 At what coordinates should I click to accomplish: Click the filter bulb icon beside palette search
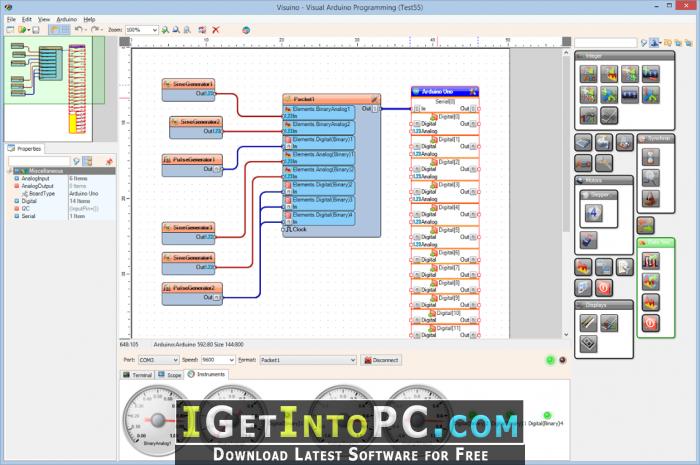tap(643, 43)
